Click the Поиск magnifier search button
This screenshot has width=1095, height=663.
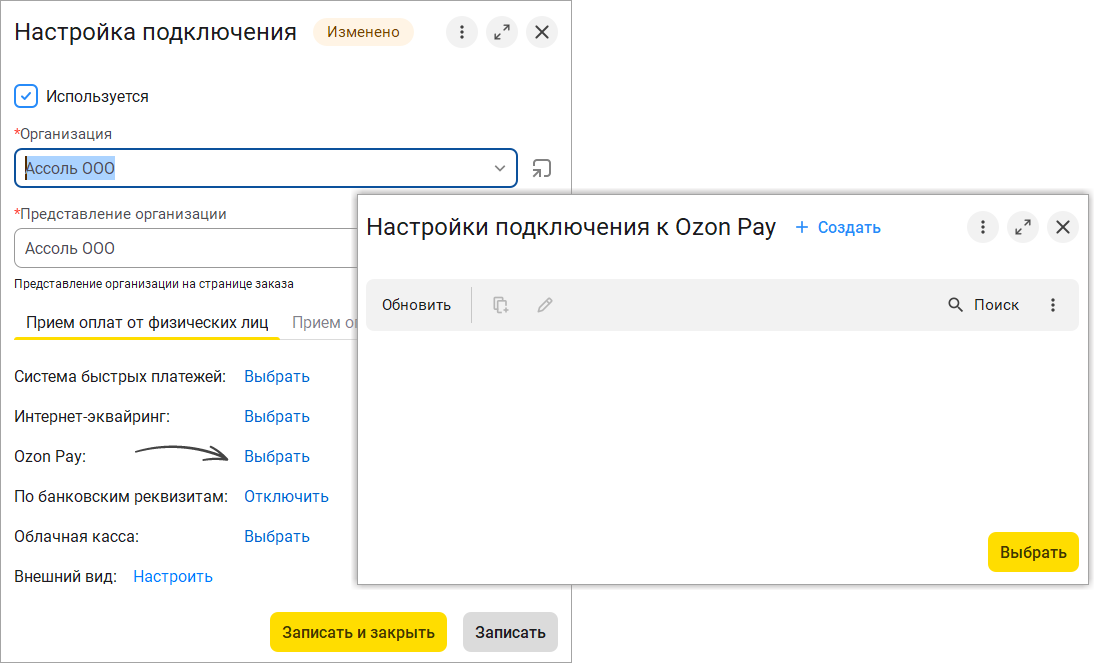click(983, 305)
